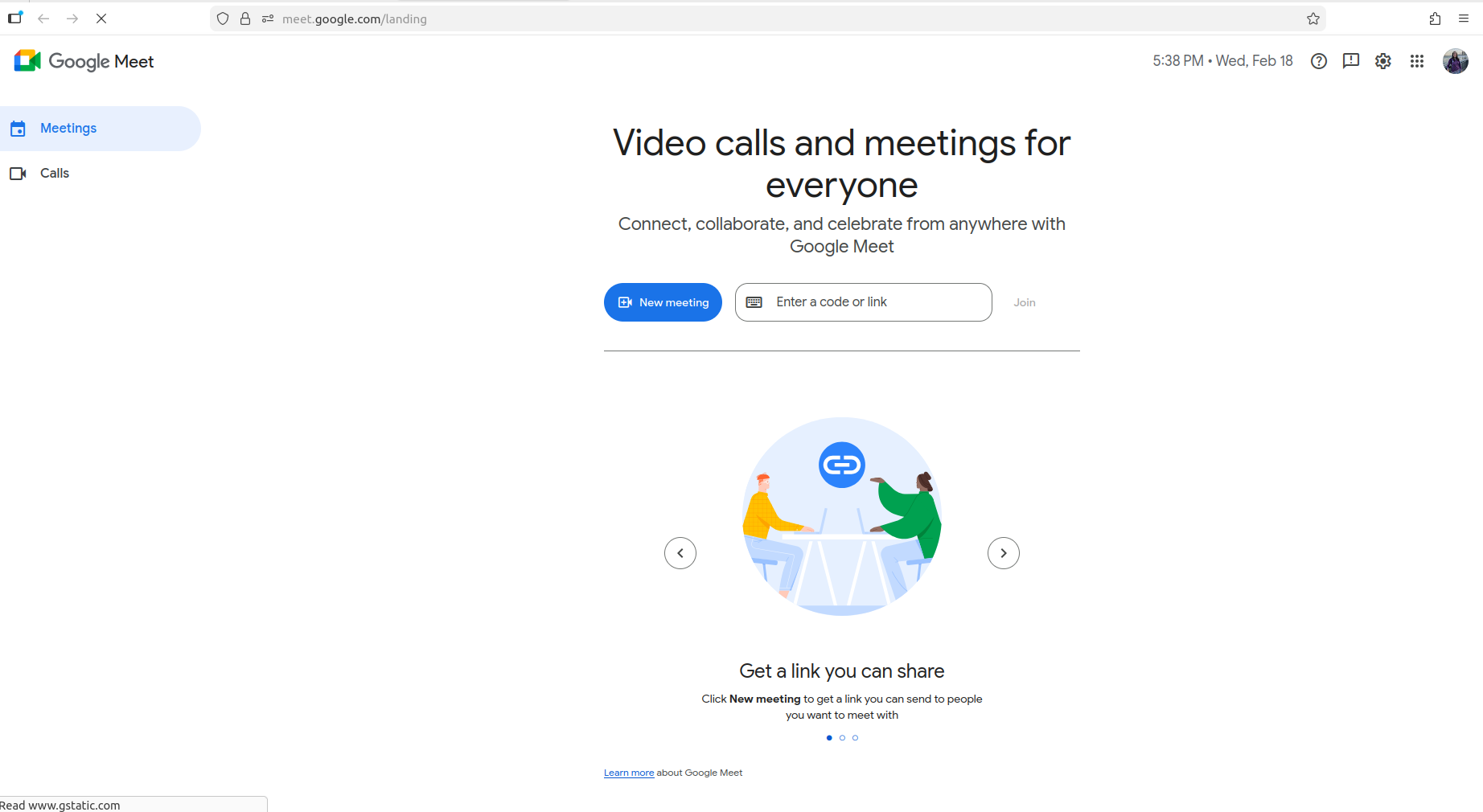This screenshot has width=1483, height=812.
Task: Show previous carousel slide with left chevron
Action: 680,553
